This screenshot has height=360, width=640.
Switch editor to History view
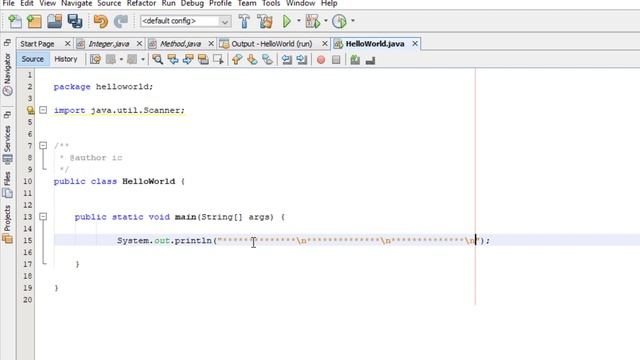(x=66, y=59)
